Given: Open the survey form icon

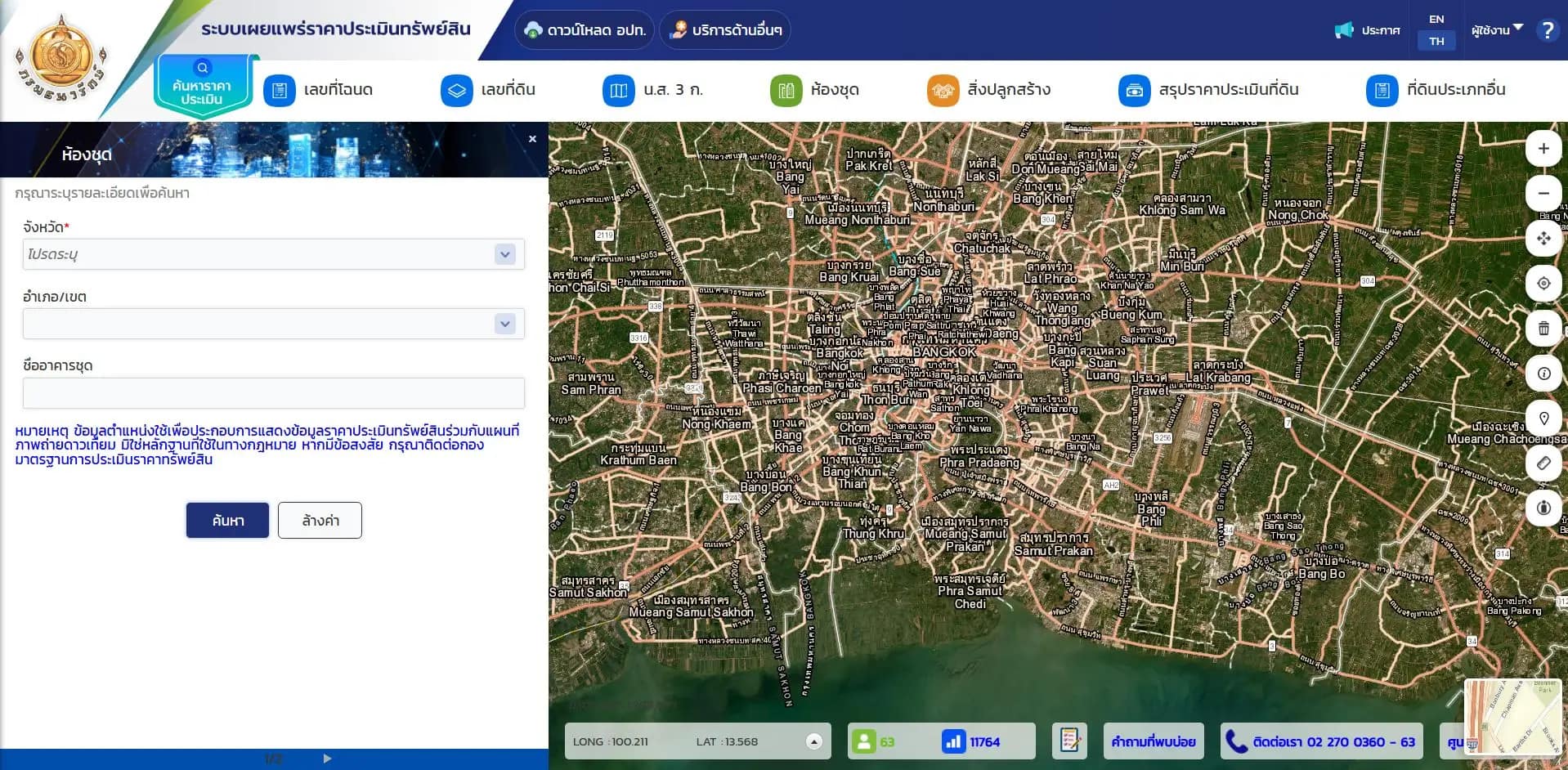Looking at the screenshot, I should (x=1068, y=741).
